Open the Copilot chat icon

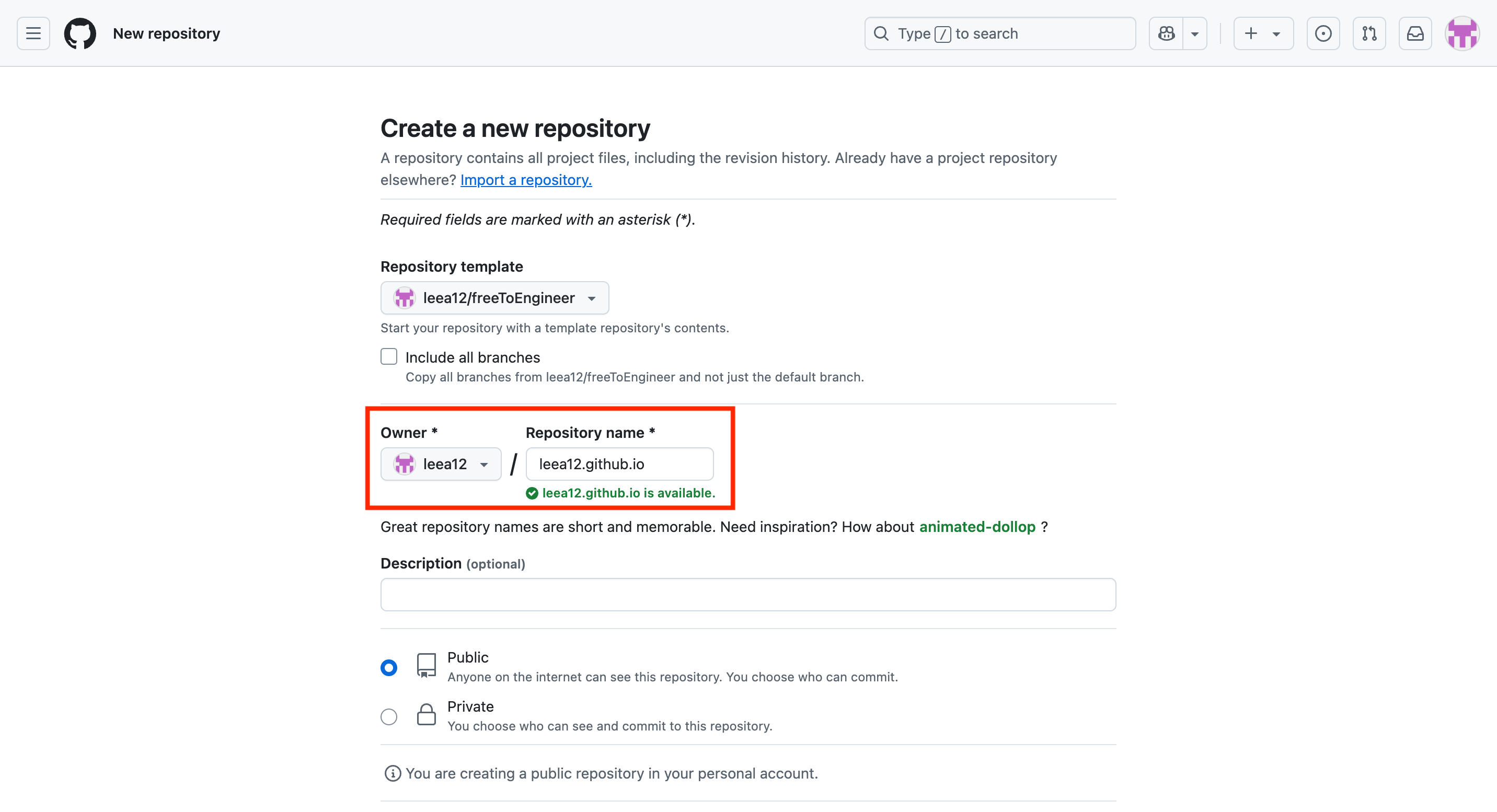[1166, 33]
